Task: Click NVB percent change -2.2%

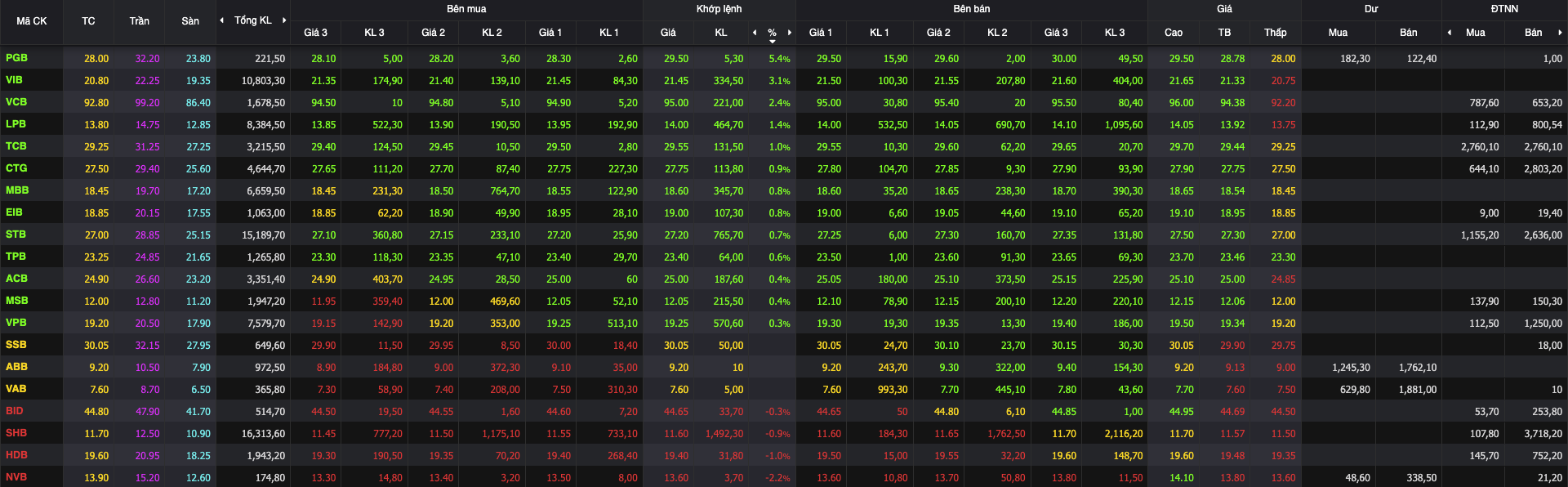Action: coord(777,478)
